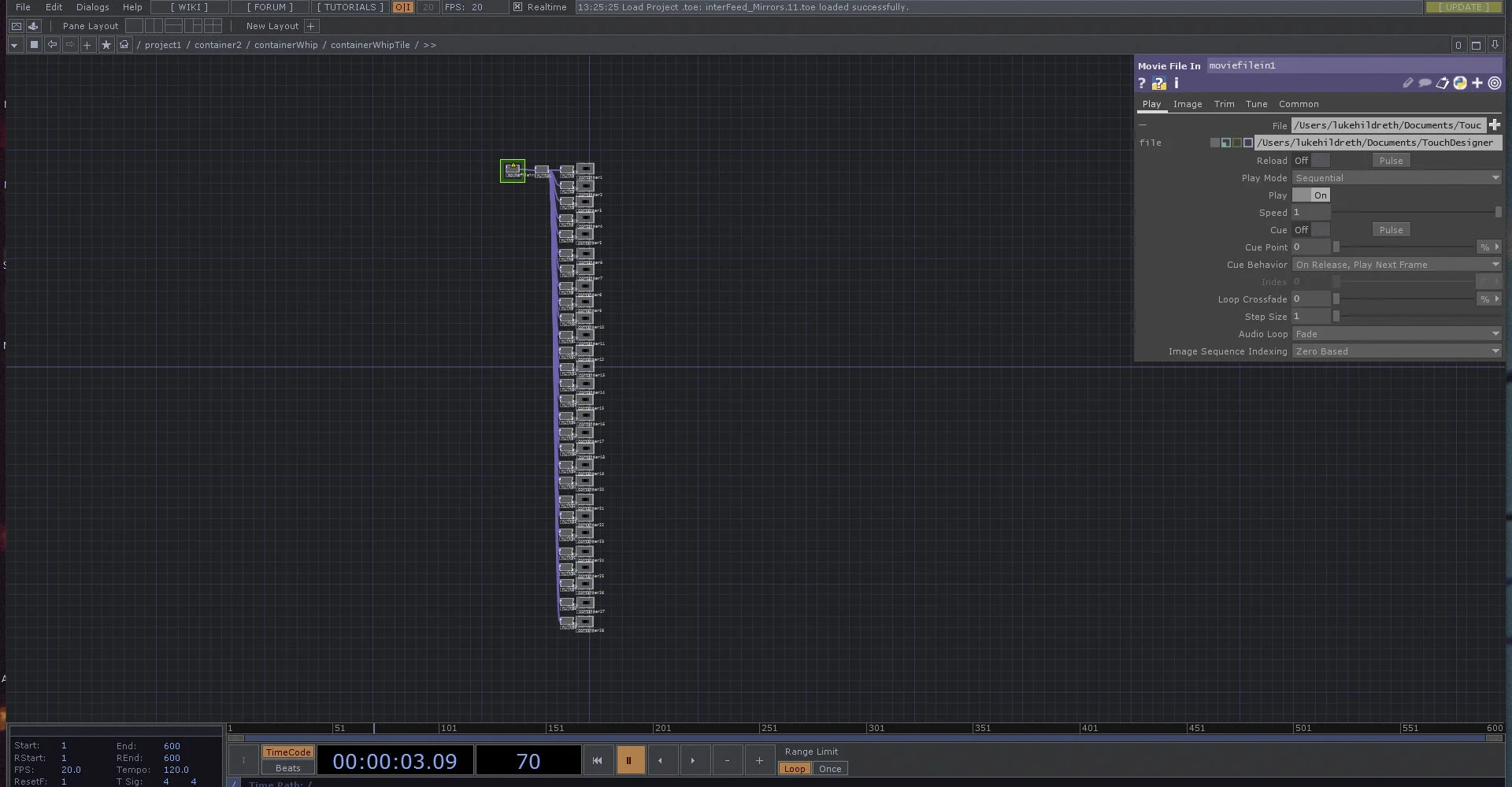Open Play Mode Sequential dropdown

tap(1397, 178)
